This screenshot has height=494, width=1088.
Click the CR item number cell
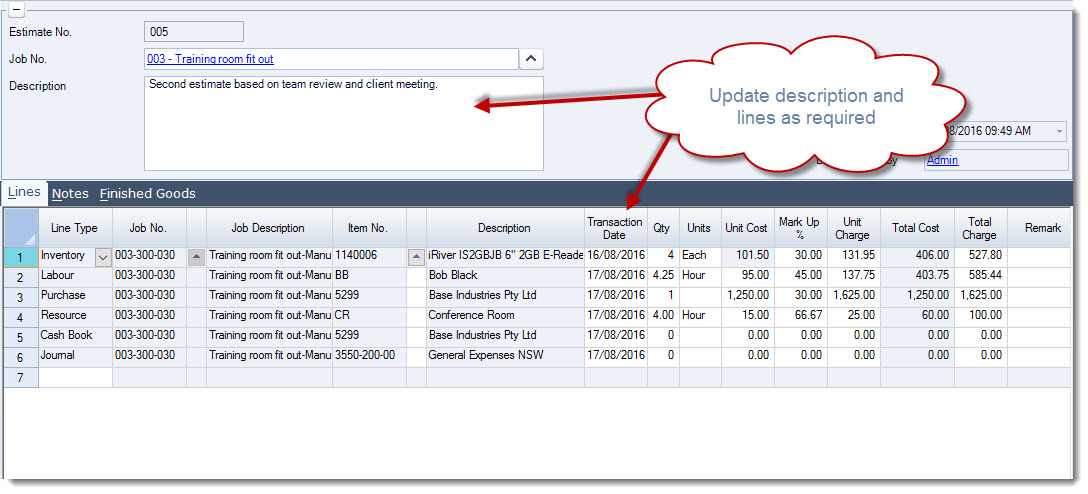point(369,316)
